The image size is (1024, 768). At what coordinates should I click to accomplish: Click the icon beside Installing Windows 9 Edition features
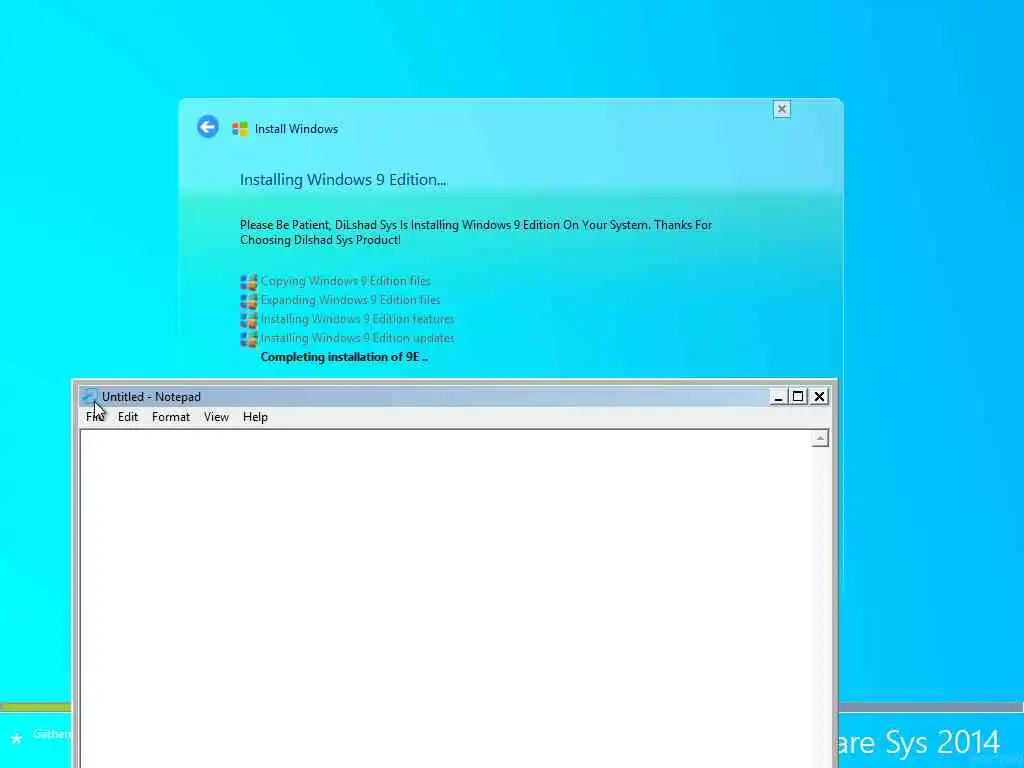249,320
